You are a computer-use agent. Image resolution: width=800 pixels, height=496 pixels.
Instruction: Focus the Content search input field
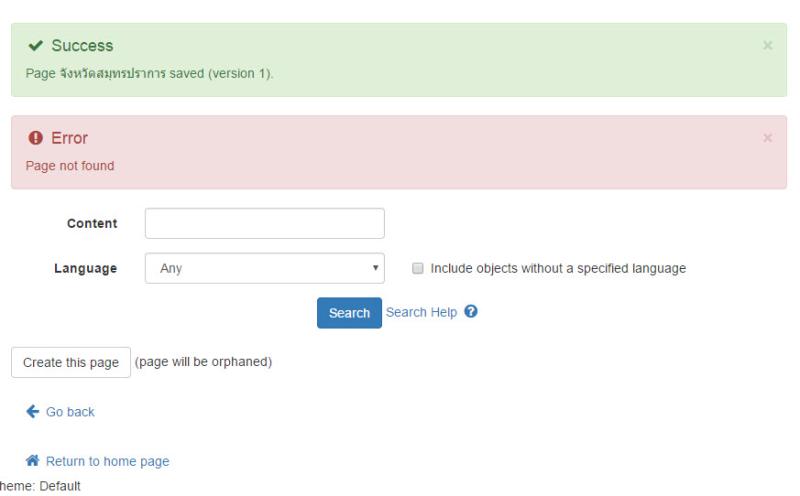coord(264,223)
